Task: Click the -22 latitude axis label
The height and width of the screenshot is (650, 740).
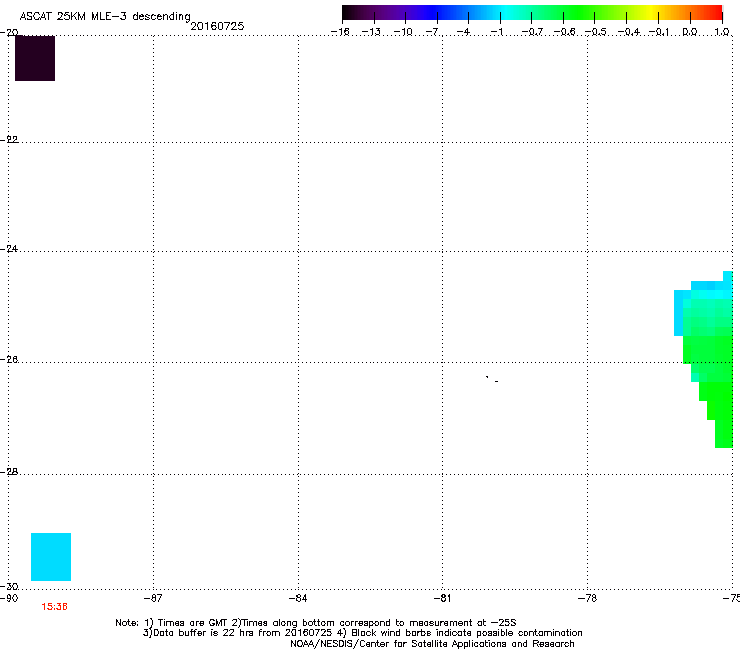Action: 9,140
